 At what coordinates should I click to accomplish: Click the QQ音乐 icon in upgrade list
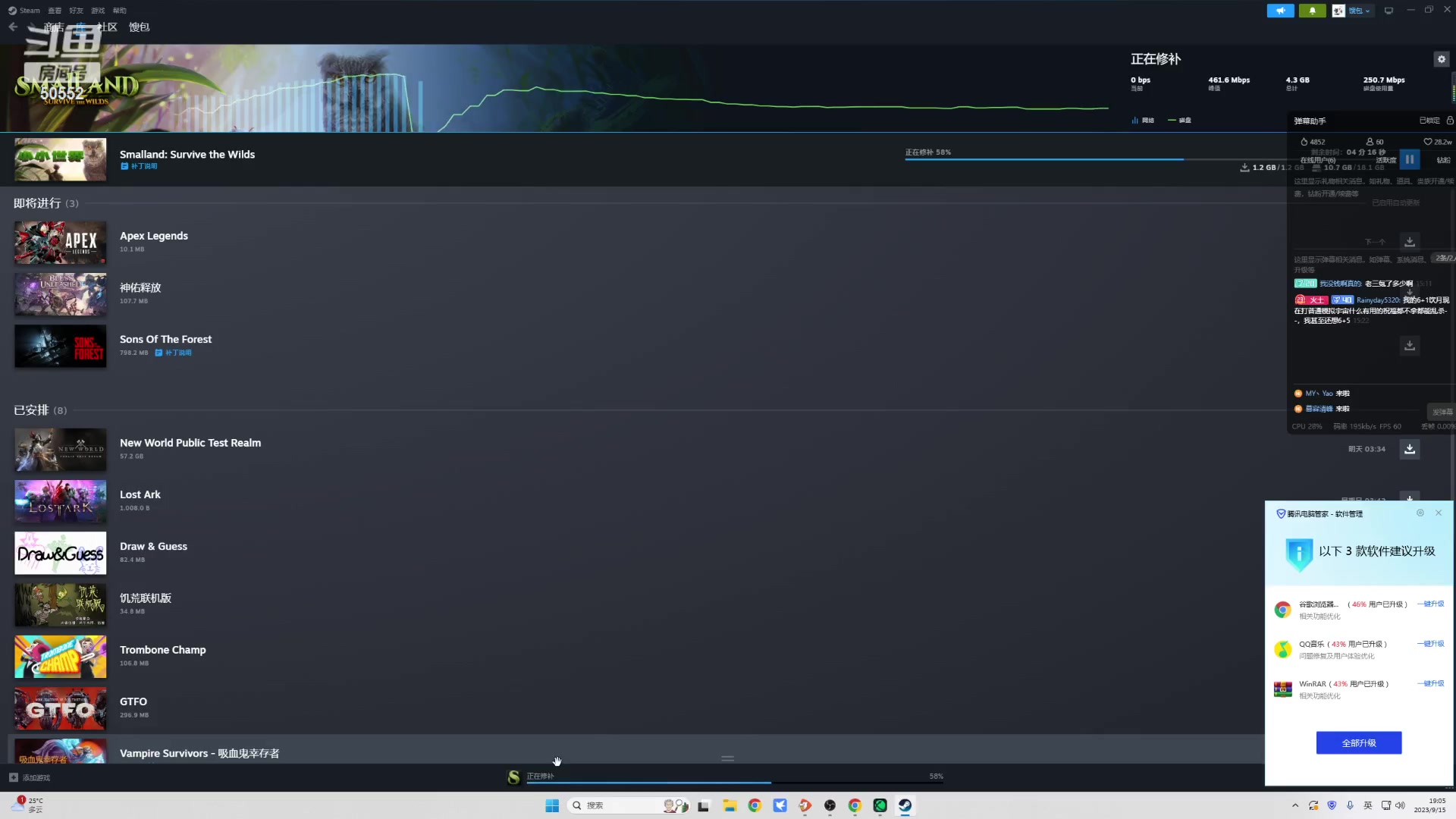(x=1282, y=649)
